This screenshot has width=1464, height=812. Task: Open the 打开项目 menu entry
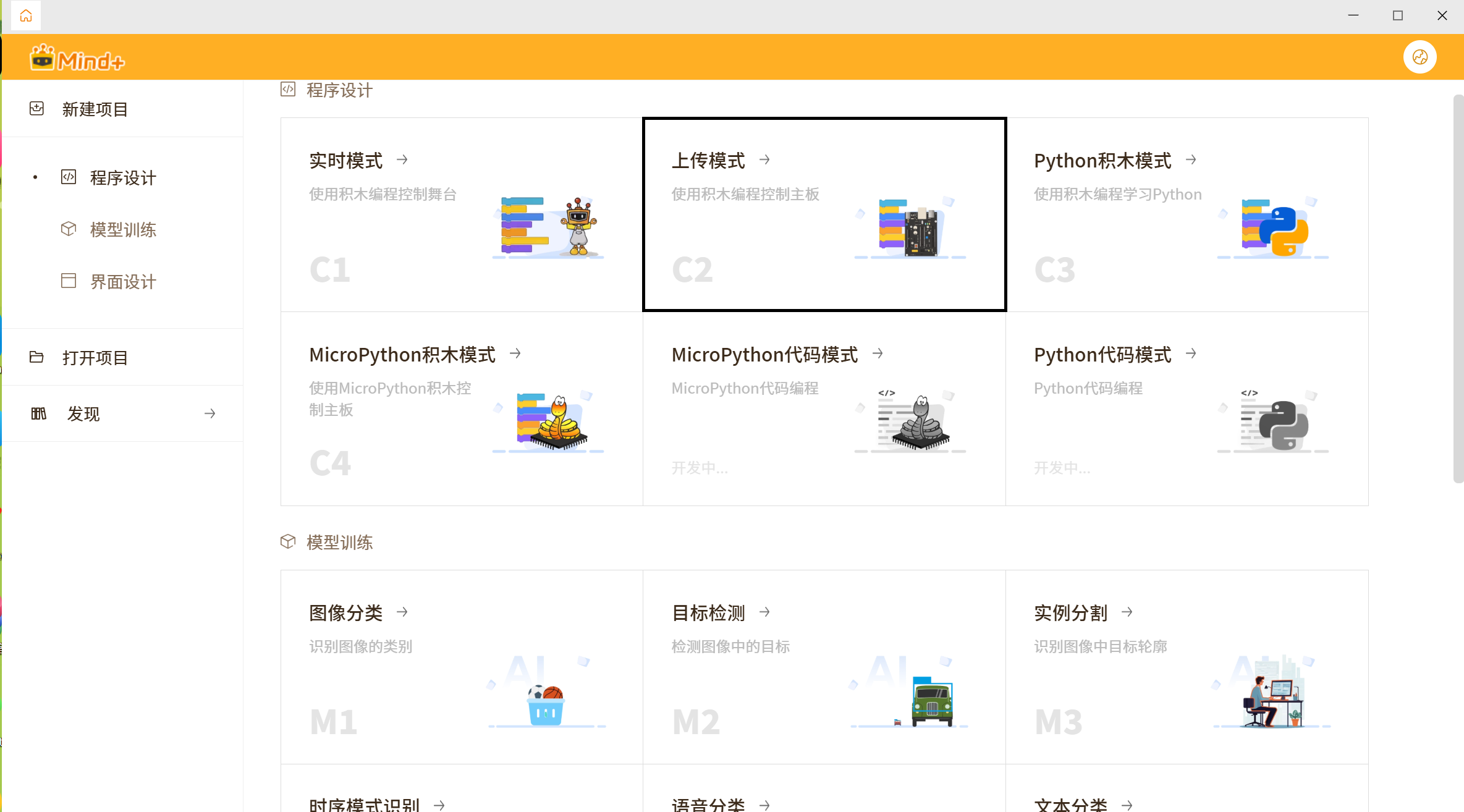click(x=95, y=358)
